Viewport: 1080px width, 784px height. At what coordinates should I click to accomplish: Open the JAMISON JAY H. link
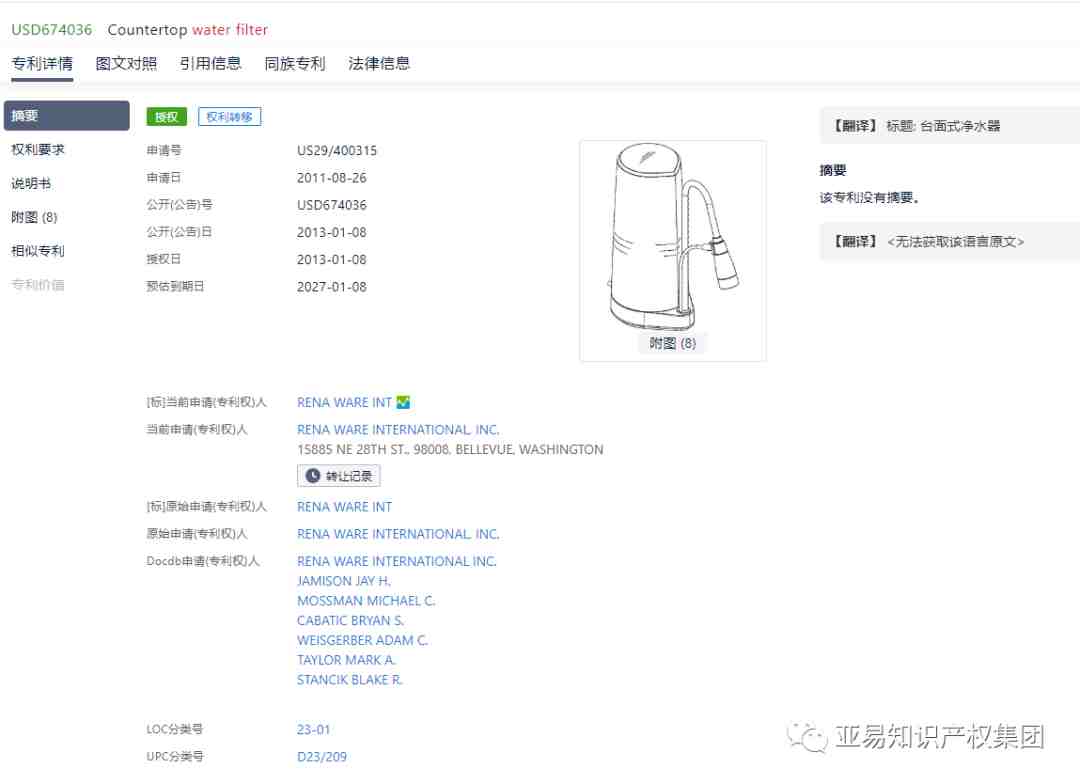click(344, 581)
